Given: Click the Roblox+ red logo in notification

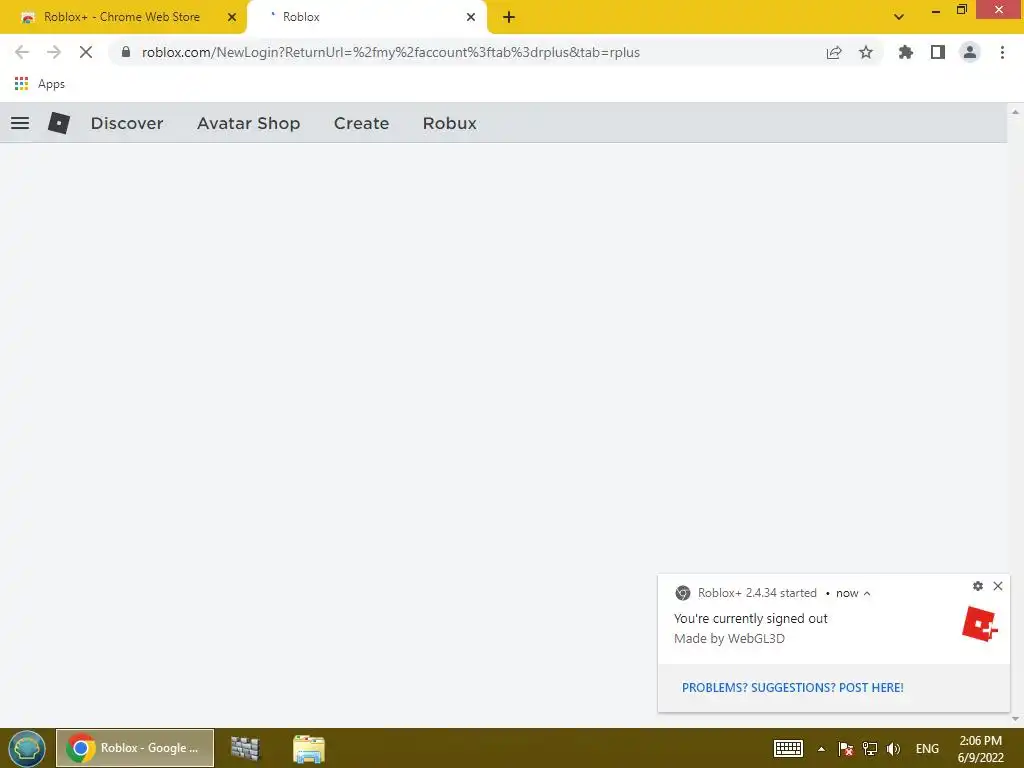Looking at the screenshot, I should [980, 624].
